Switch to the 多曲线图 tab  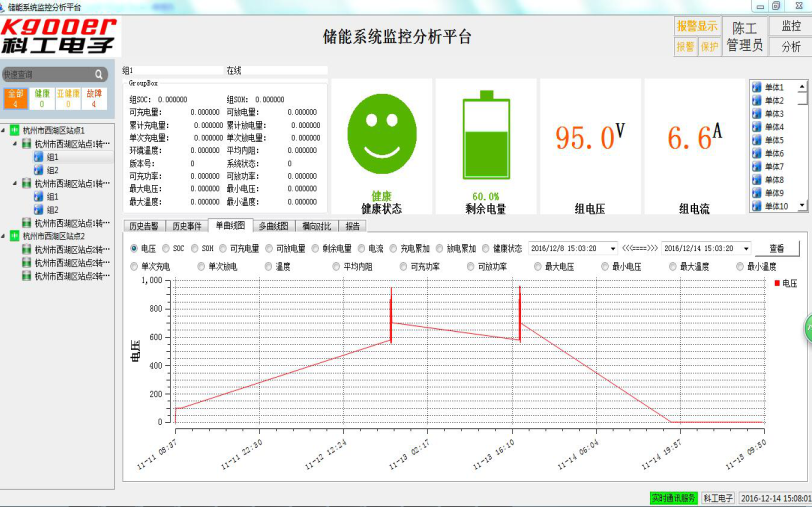(273, 226)
